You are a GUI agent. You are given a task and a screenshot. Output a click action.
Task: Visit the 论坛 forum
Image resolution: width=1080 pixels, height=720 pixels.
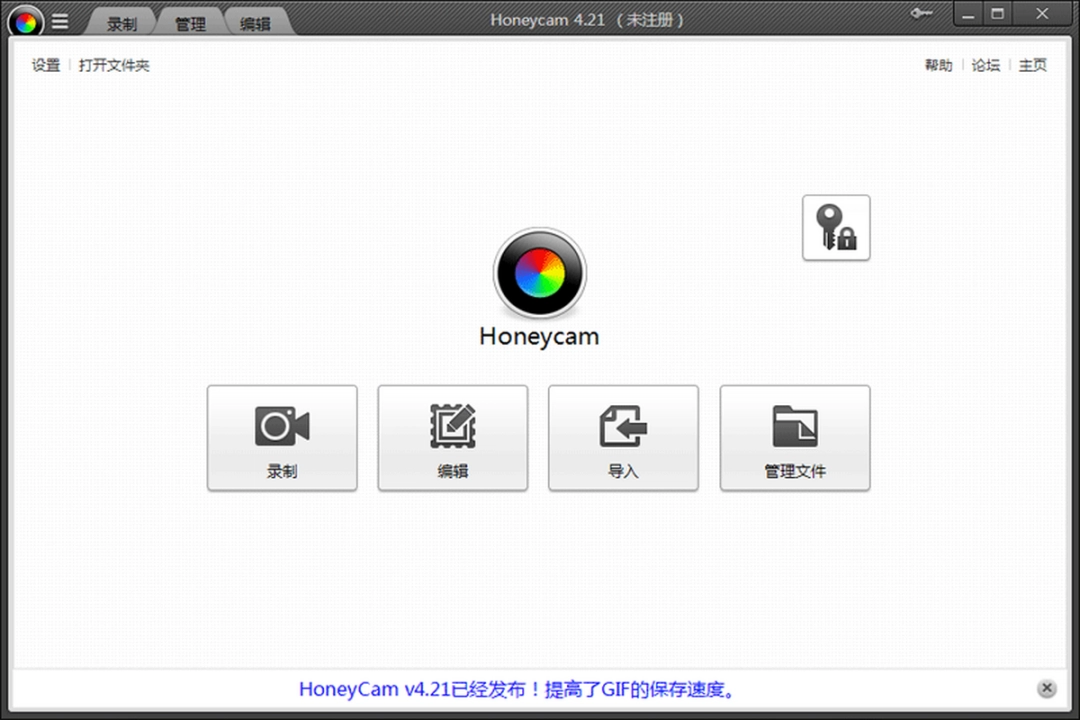coord(985,65)
